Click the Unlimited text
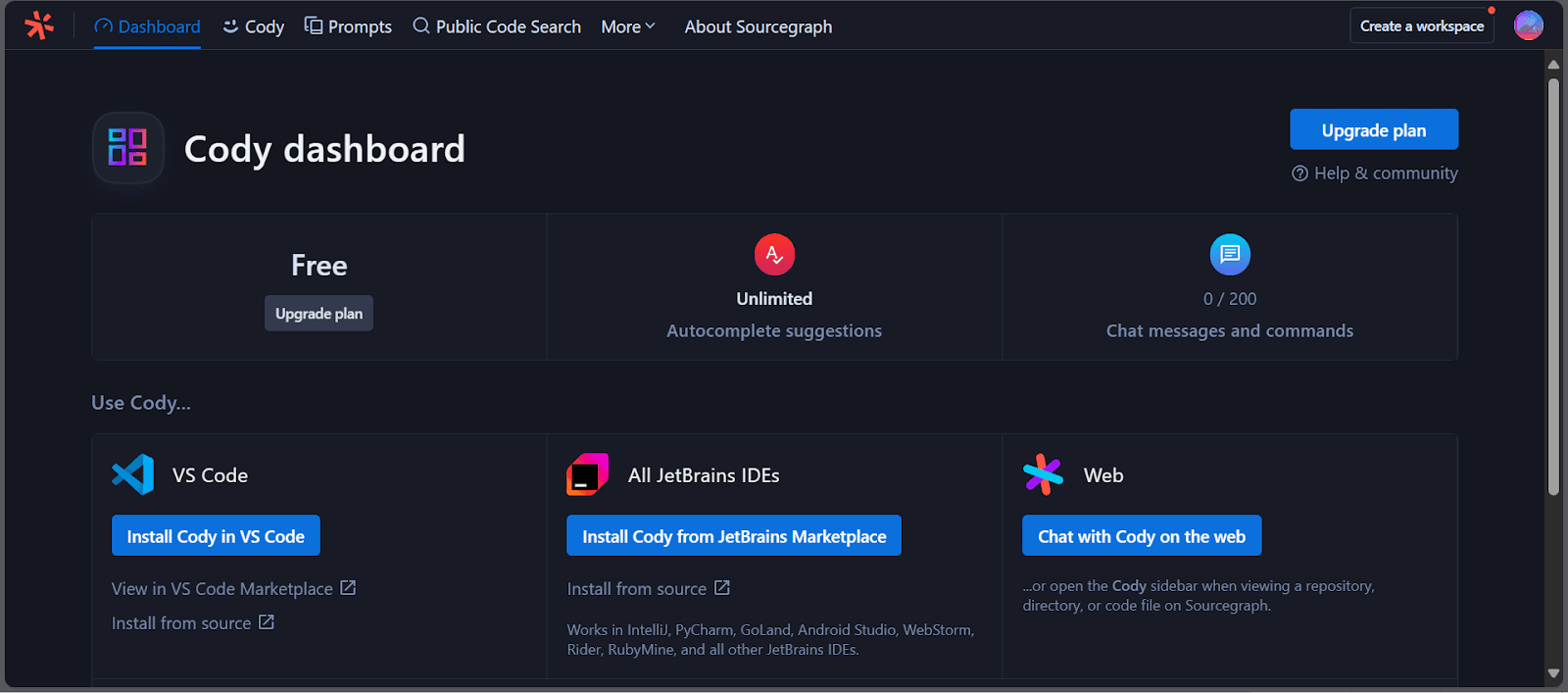Viewport: 1568px width, 693px height. coord(774,299)
